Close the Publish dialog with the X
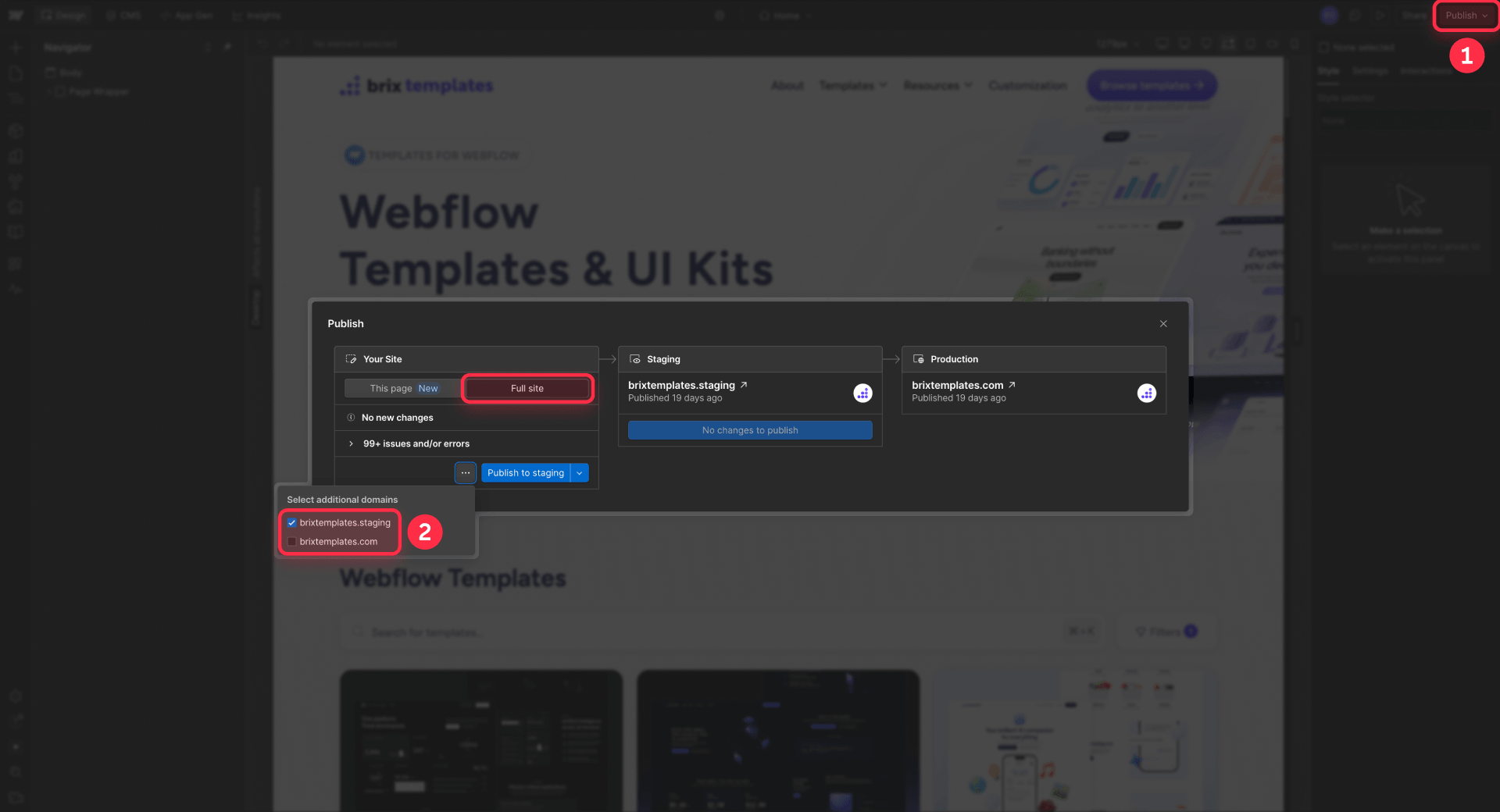This screenshot has width=1500, height=812. [x=1163, y=323]
